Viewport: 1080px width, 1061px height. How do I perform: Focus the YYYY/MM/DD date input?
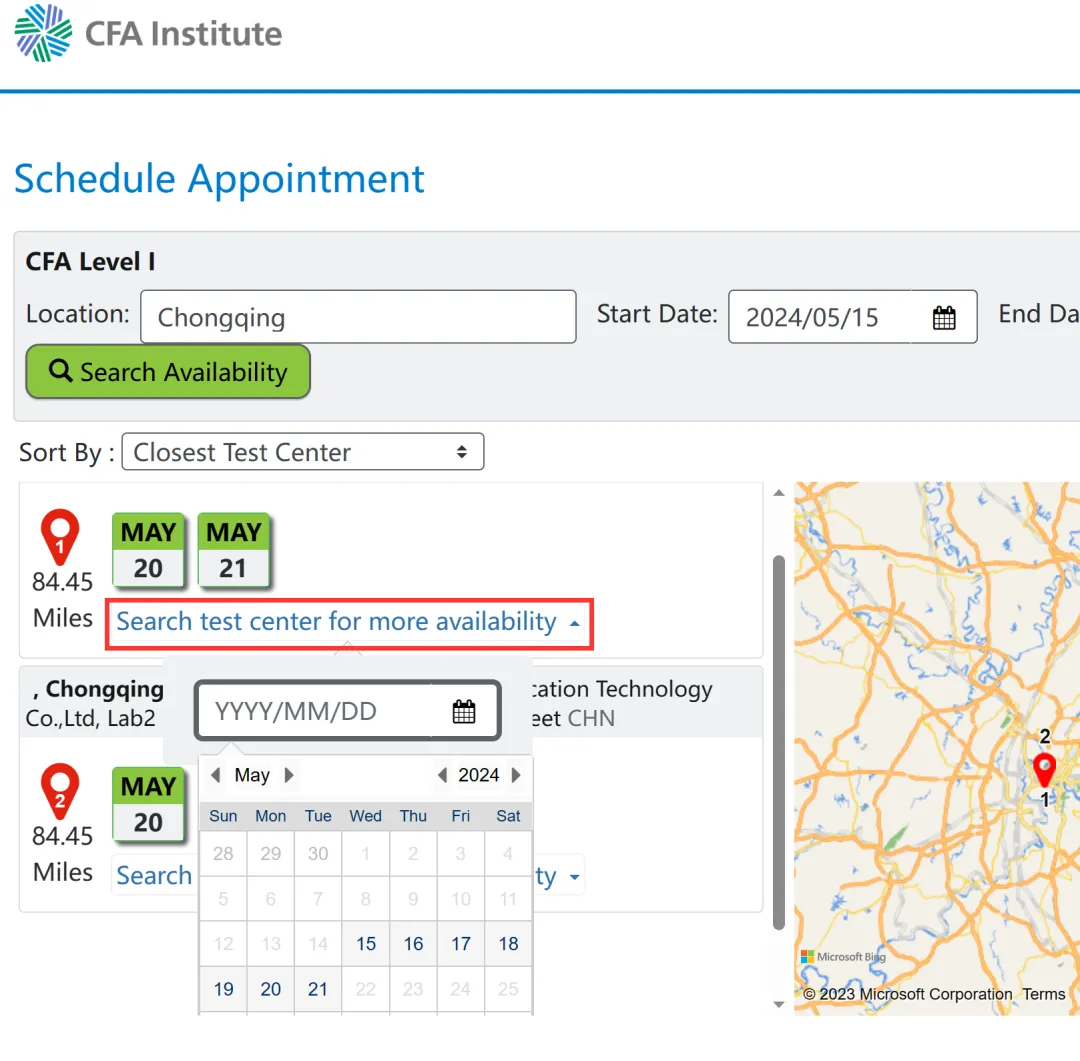coord(320,712)
